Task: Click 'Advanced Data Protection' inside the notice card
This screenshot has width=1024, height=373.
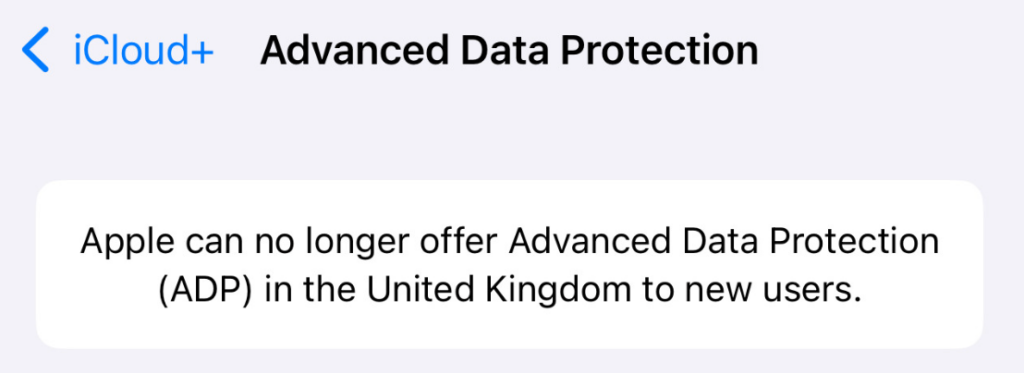Action: (724, 242)
